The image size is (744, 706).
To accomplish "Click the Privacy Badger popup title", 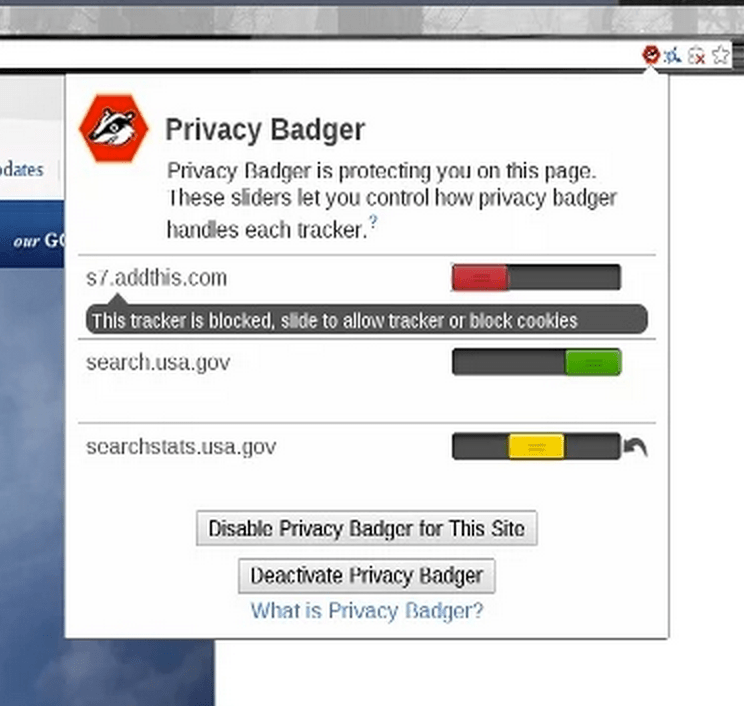I will 264,130.
